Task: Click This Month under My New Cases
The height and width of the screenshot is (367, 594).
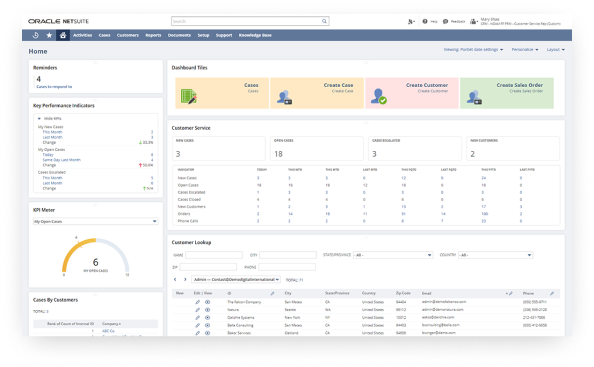Action: click(52, 132)
